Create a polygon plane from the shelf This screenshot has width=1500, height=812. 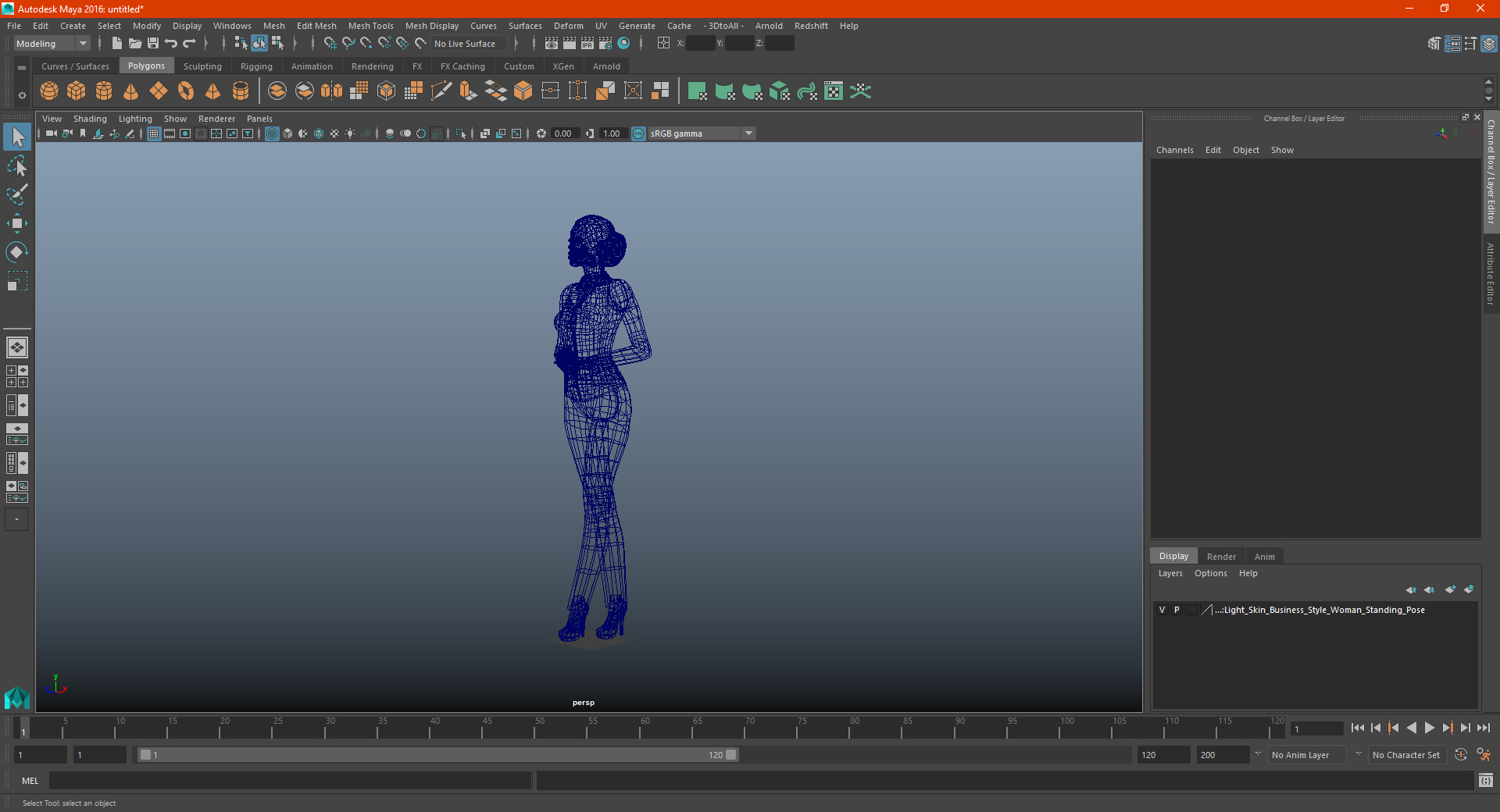[x=159, y=91]
